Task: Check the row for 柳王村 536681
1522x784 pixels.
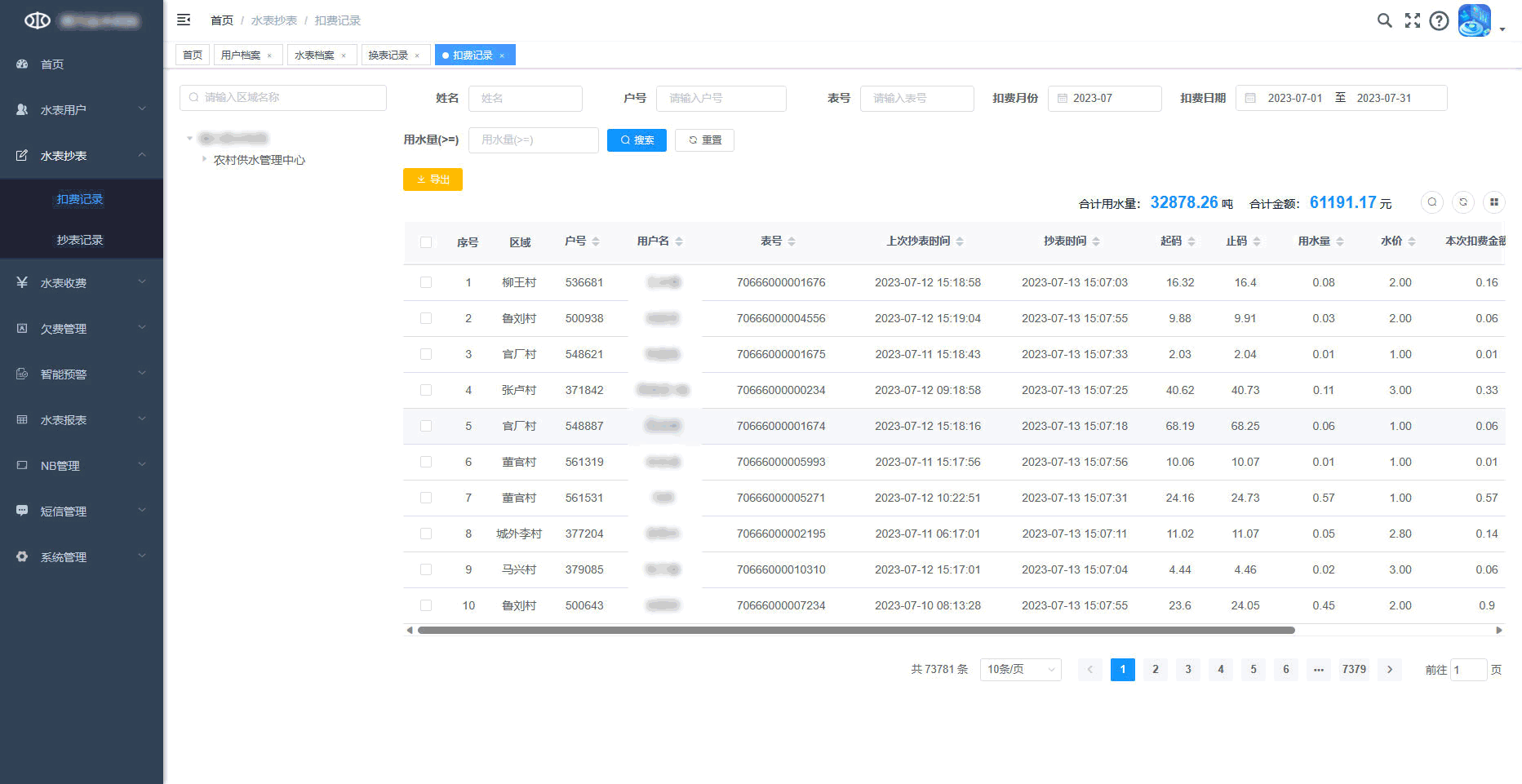Action: (x=426, y=282)
